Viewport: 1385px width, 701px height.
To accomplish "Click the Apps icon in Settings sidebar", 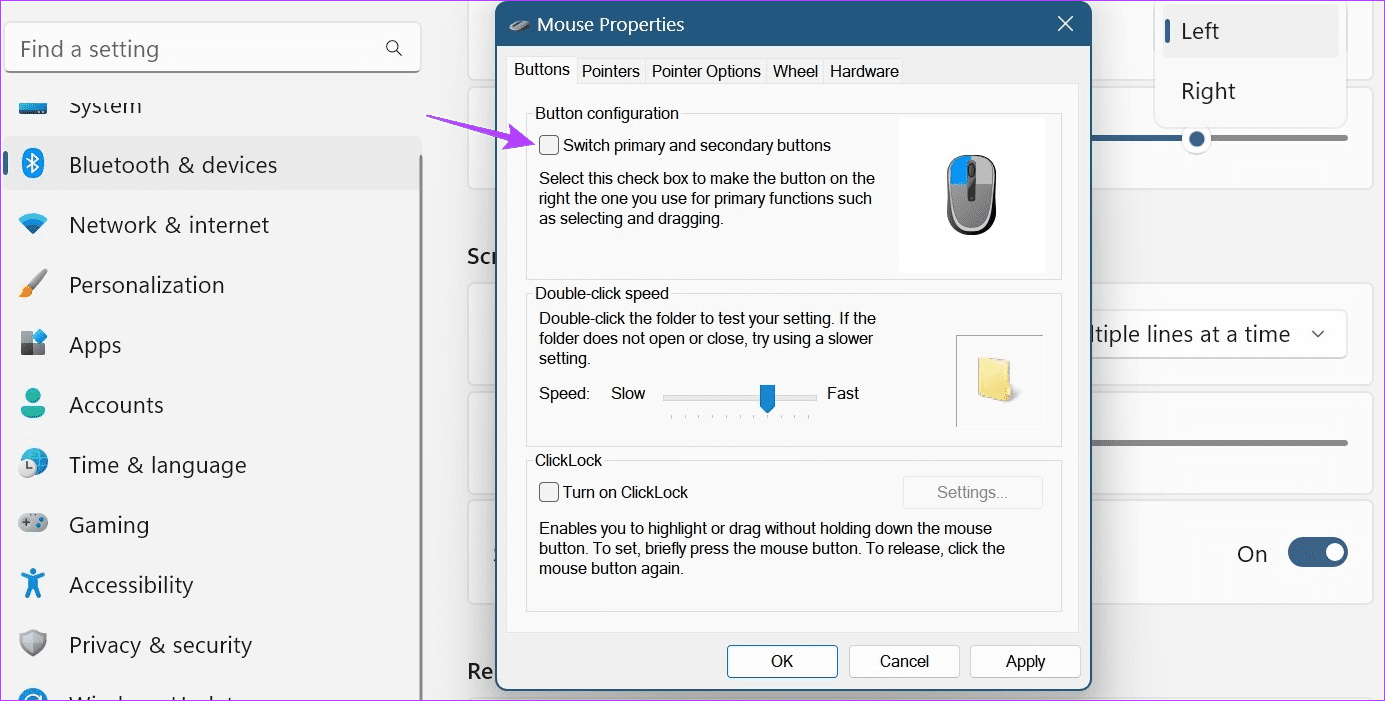I will point(33,345).
